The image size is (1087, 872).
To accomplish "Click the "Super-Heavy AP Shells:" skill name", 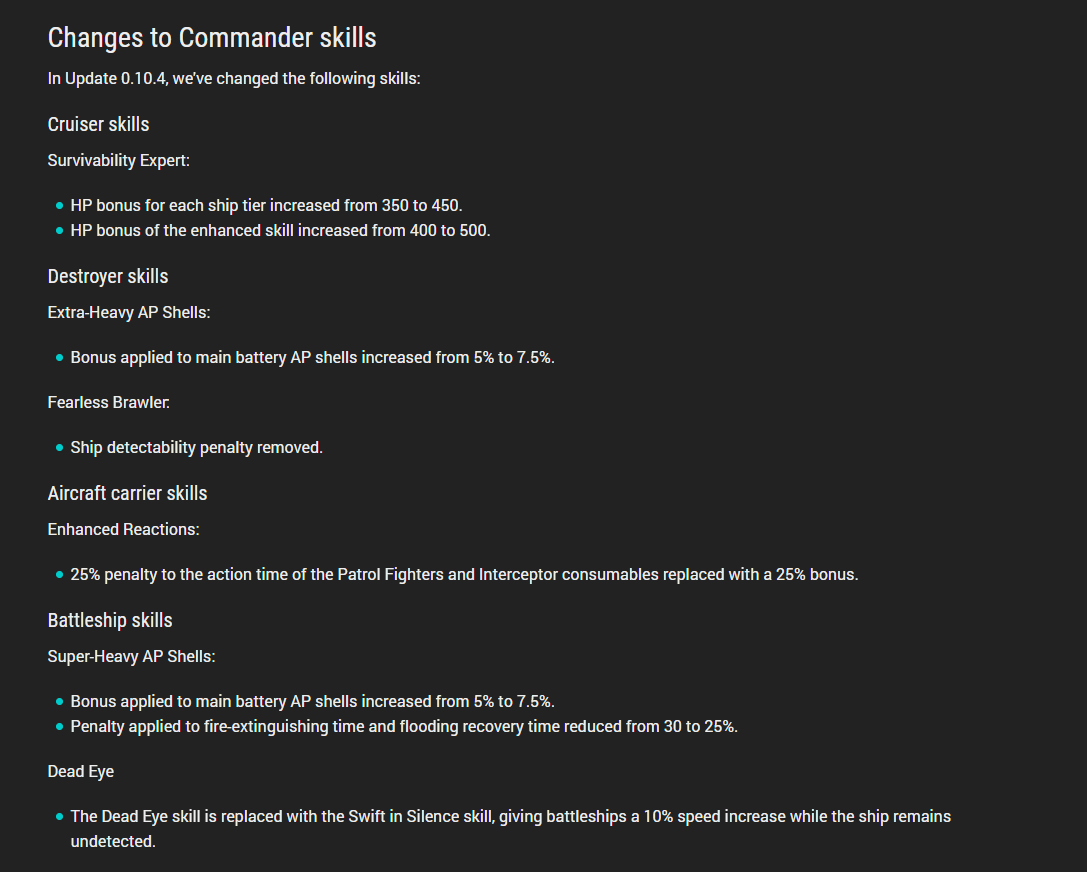I will click(131, 656).
